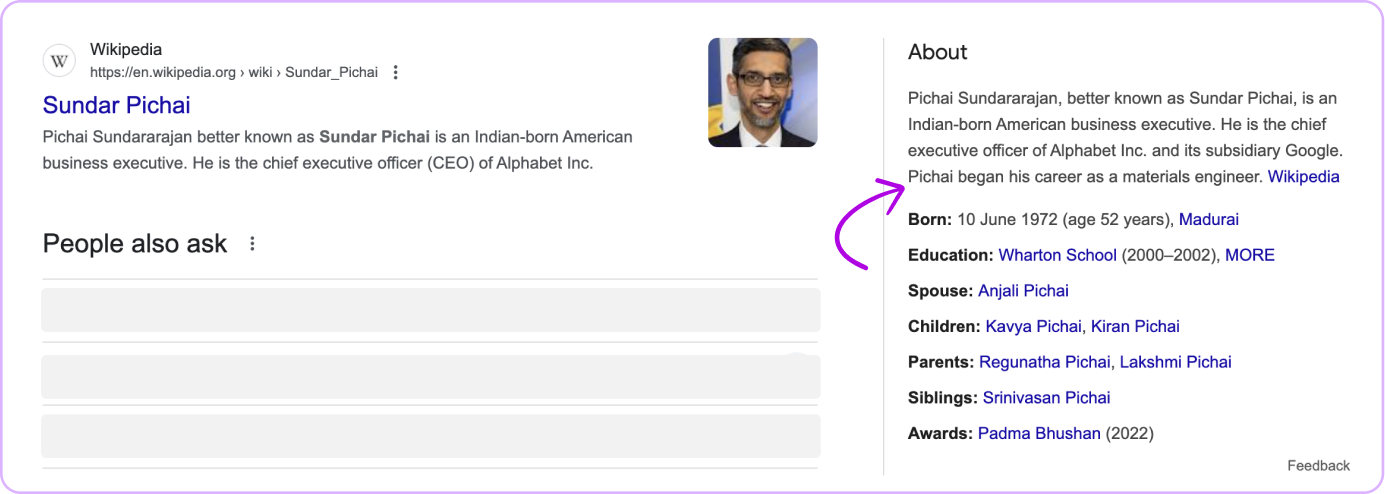The height and width of the screenshot is (494, 1385).
Task: Show MORE education entries
Action: [1249, 255]
